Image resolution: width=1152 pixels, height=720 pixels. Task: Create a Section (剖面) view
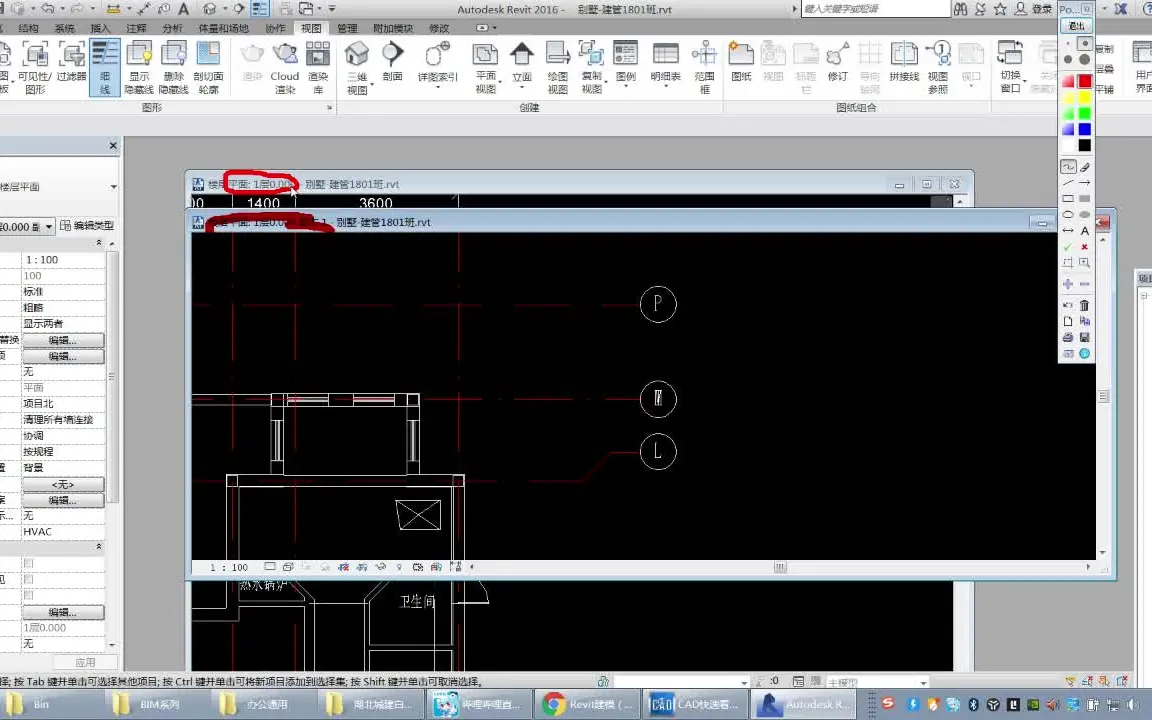[392, 62]
